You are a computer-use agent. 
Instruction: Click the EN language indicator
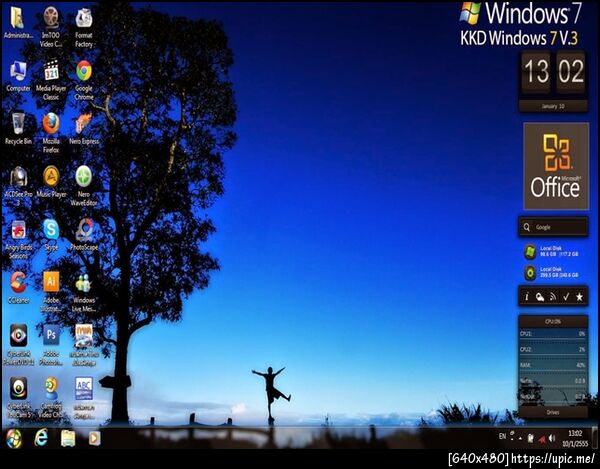503,436
